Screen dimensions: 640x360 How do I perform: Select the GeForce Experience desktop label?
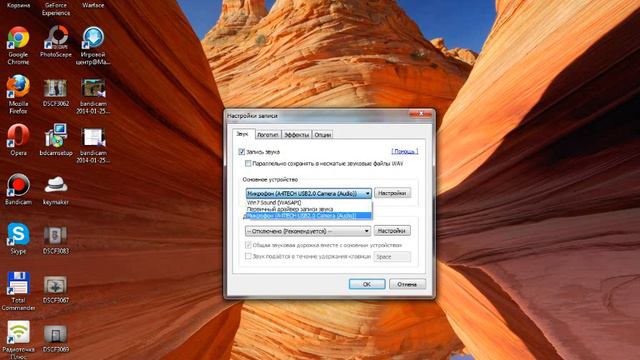click(56, 9)
